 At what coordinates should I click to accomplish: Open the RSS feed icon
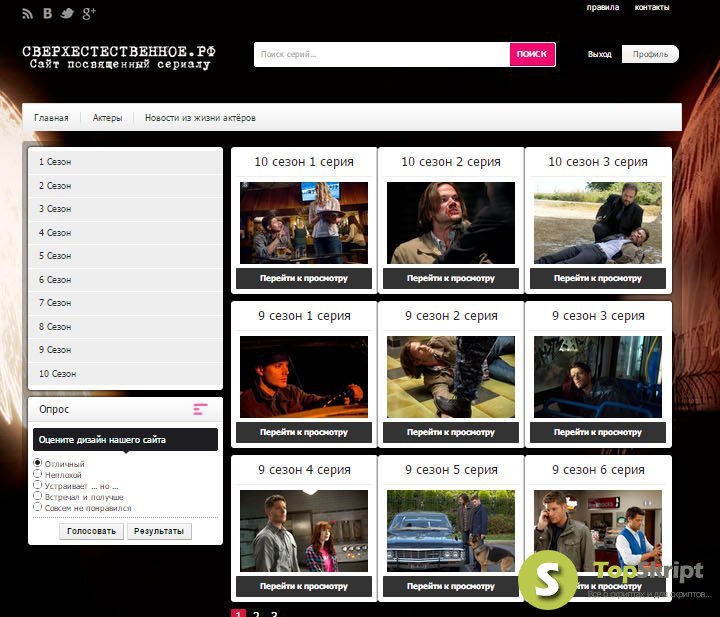[27, 14]
